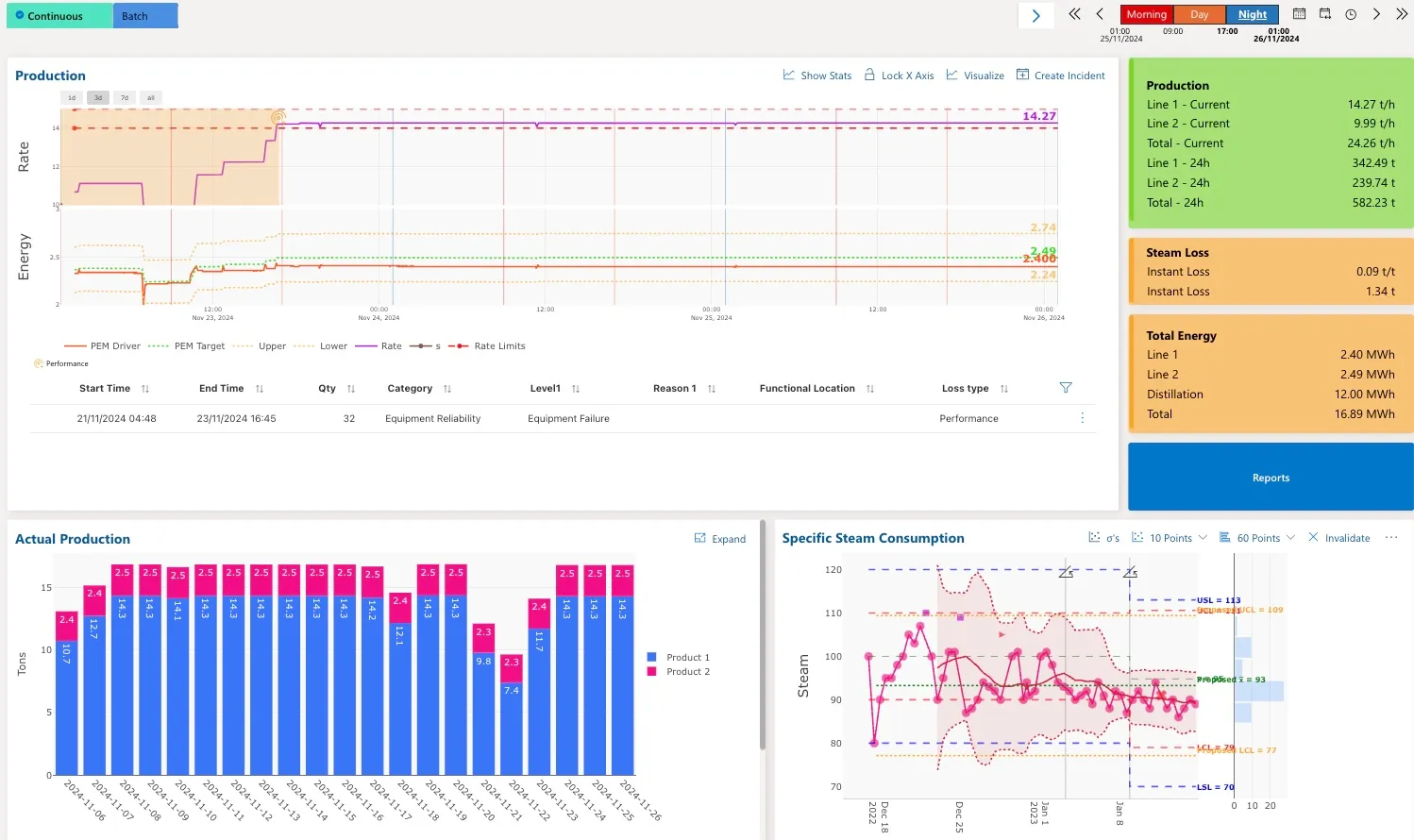Image resolution: width=1414 pixels, height=840 pixels.
Task: Click the Visualize chart icon
Action: pos(952,75)
